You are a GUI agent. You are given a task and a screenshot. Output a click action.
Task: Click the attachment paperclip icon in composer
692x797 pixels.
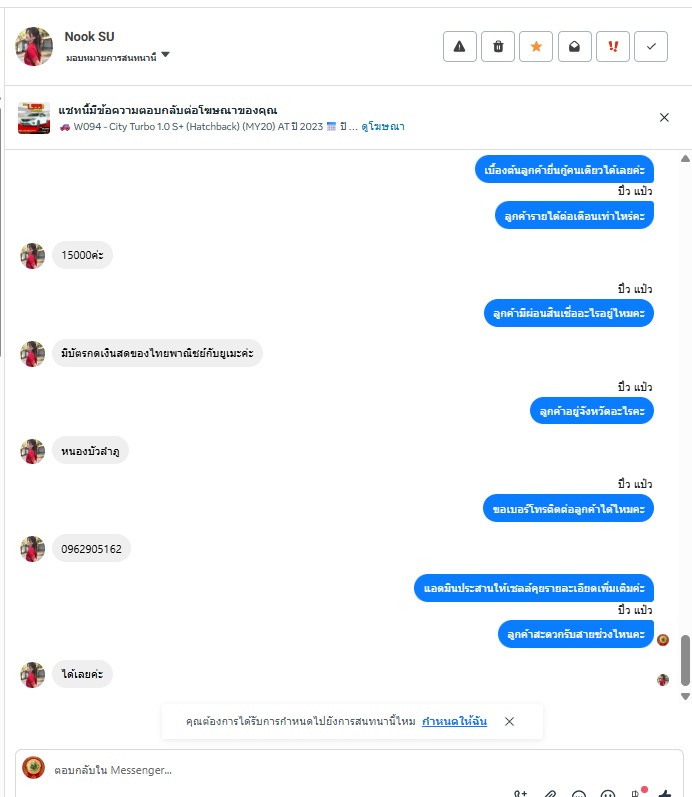point(550,793)
